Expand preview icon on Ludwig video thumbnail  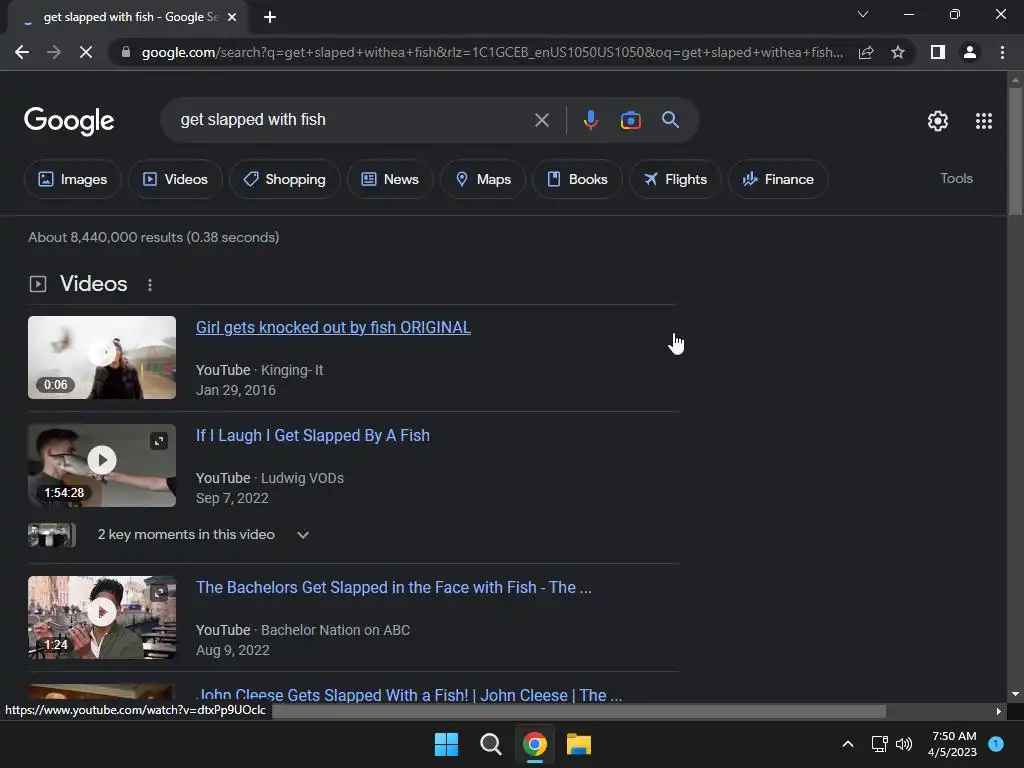[x=159, y=441]
